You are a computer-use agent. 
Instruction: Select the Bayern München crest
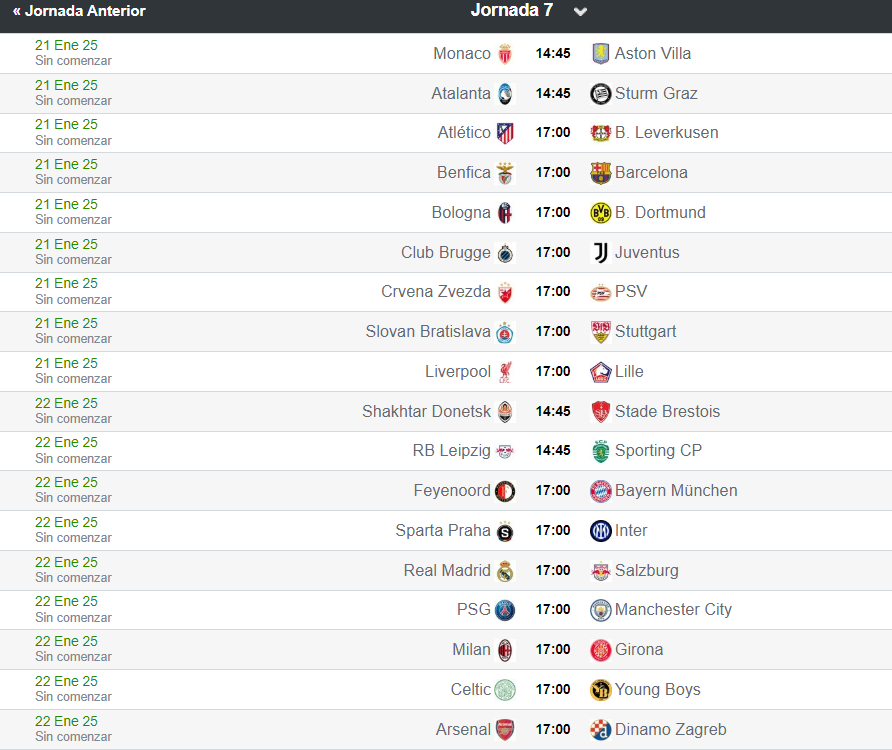(600, 491)
